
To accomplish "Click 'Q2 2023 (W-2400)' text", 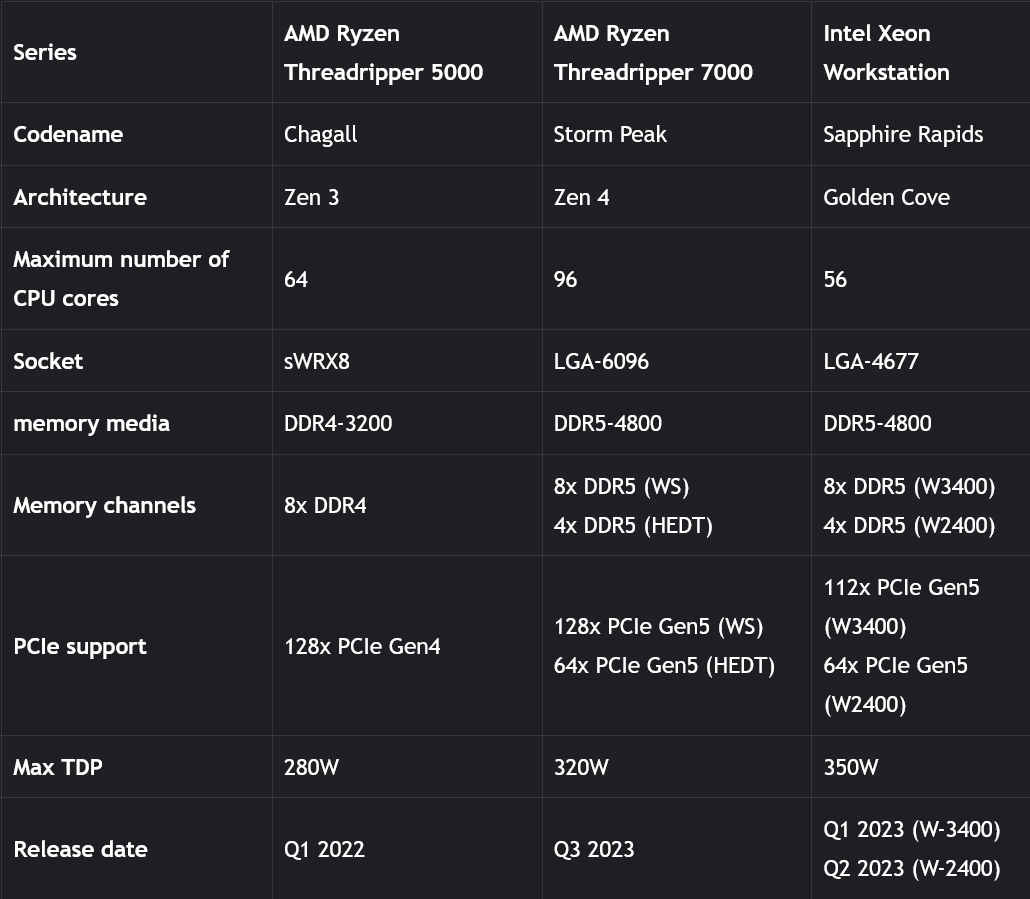I will [912, 869].
